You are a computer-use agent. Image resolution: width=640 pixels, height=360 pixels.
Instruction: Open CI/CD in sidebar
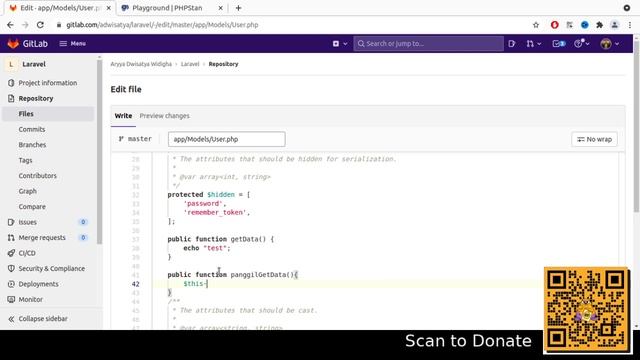point(27,253)
